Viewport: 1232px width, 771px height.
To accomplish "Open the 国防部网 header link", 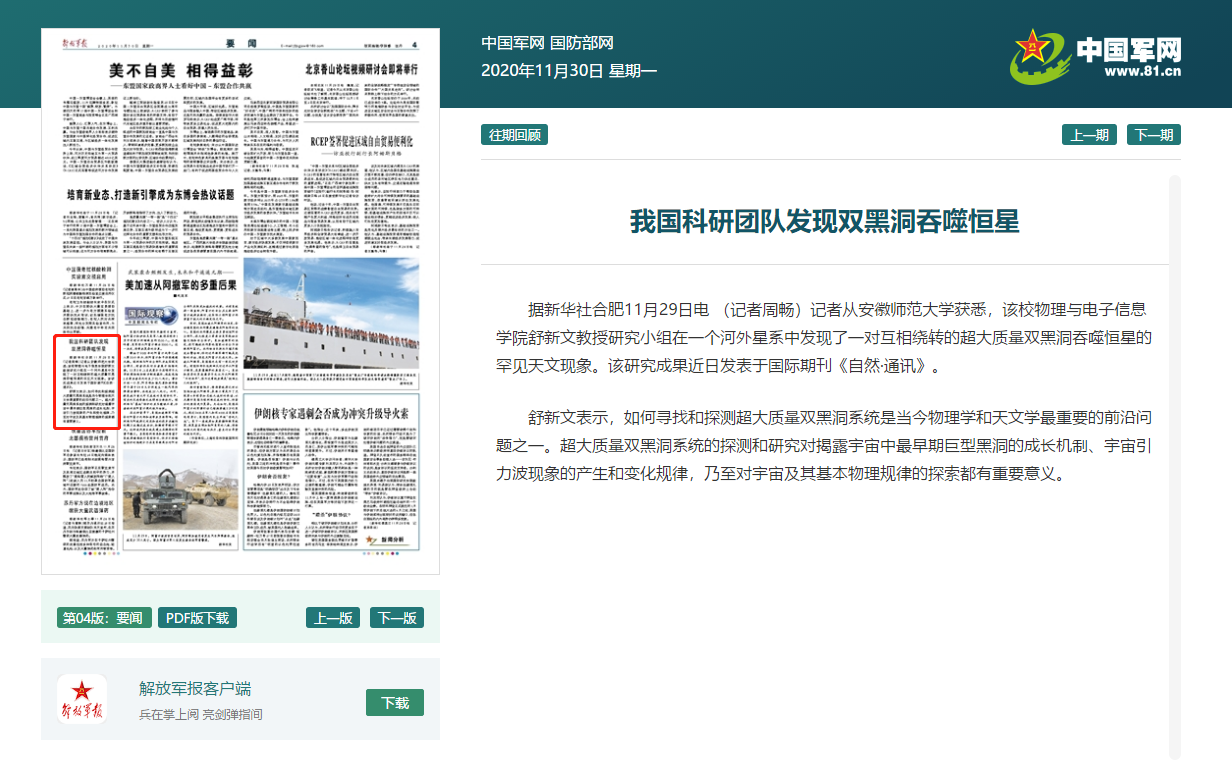I will (581, 43).
